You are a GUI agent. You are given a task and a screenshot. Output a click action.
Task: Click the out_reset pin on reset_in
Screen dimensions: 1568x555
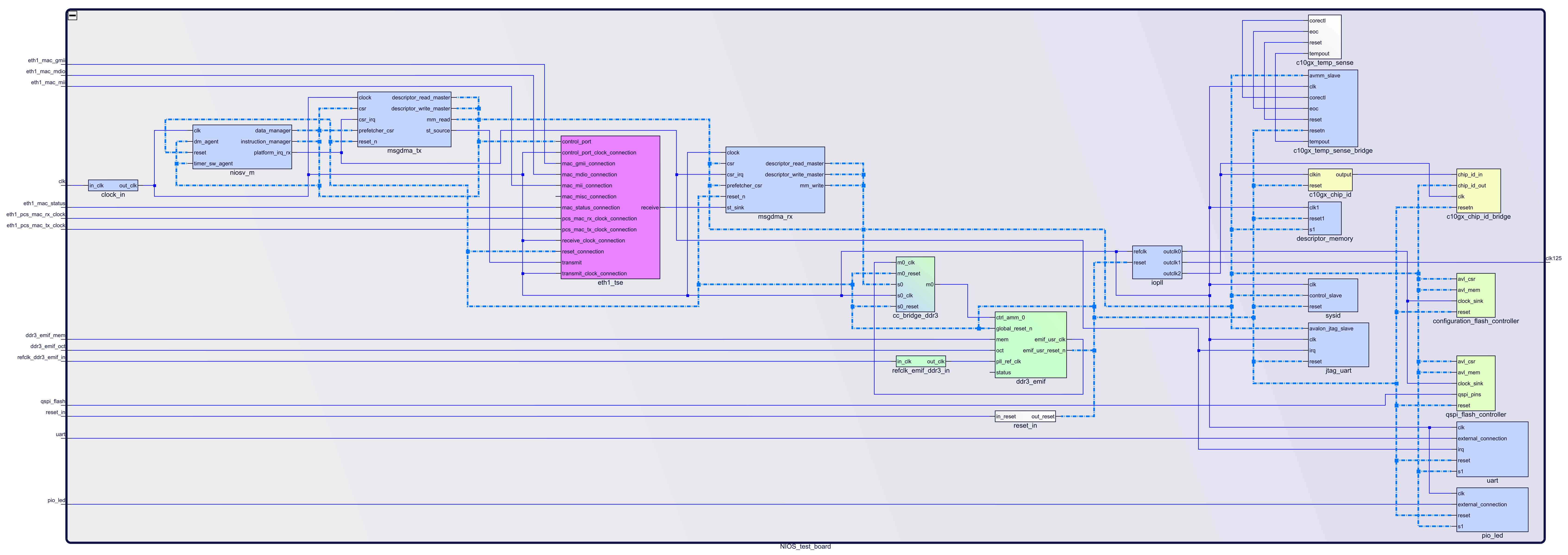(1043, 417)
